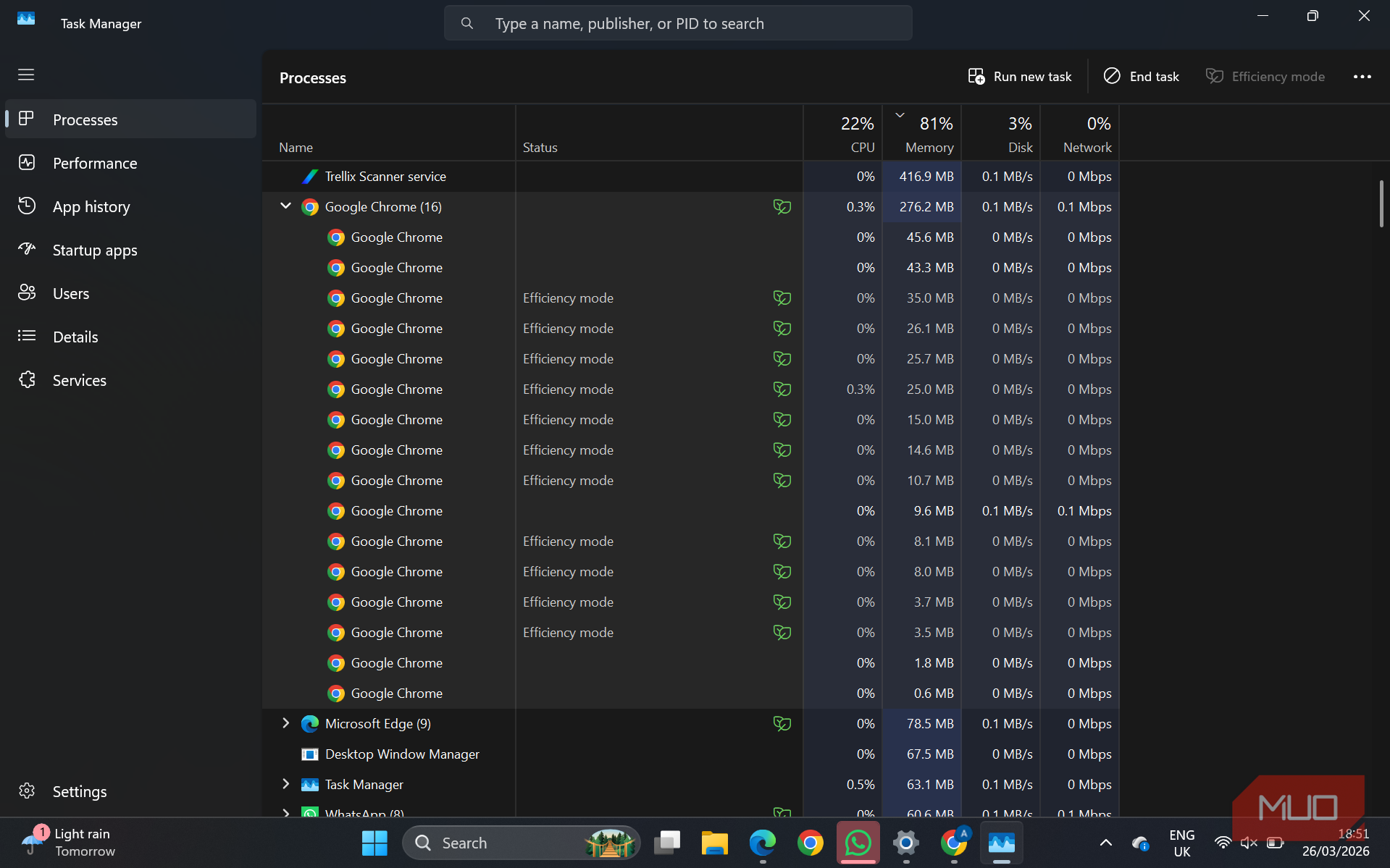Open File Explorer from taskbar
This screenshot has width=1390, height=868.
point(714,843)
